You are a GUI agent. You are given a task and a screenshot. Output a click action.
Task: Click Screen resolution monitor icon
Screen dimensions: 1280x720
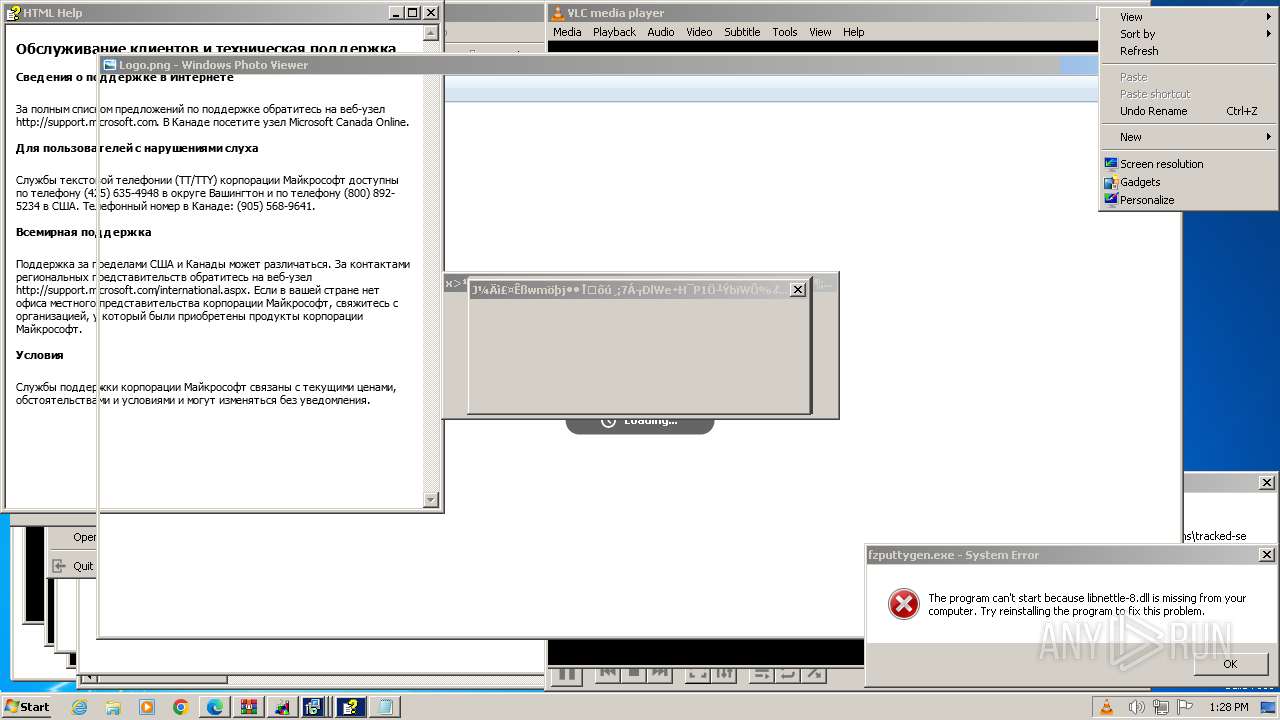coord(1110,164)
